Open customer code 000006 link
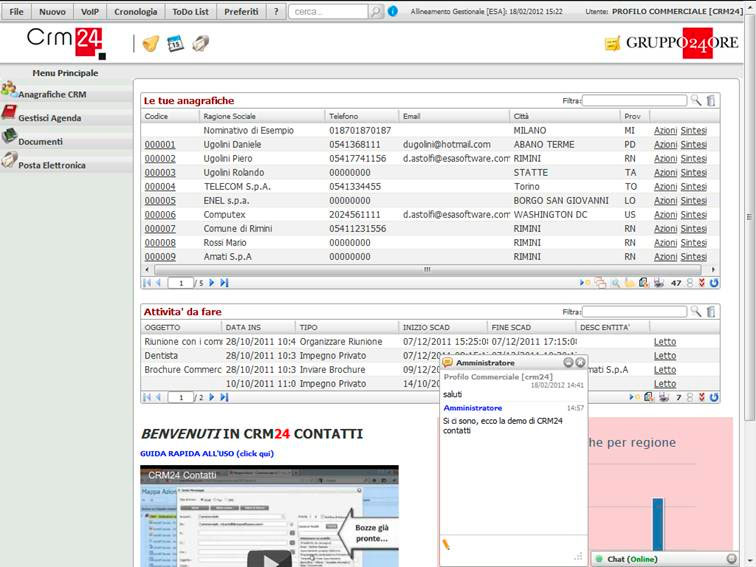756x567 pixels. coord(160,215)
